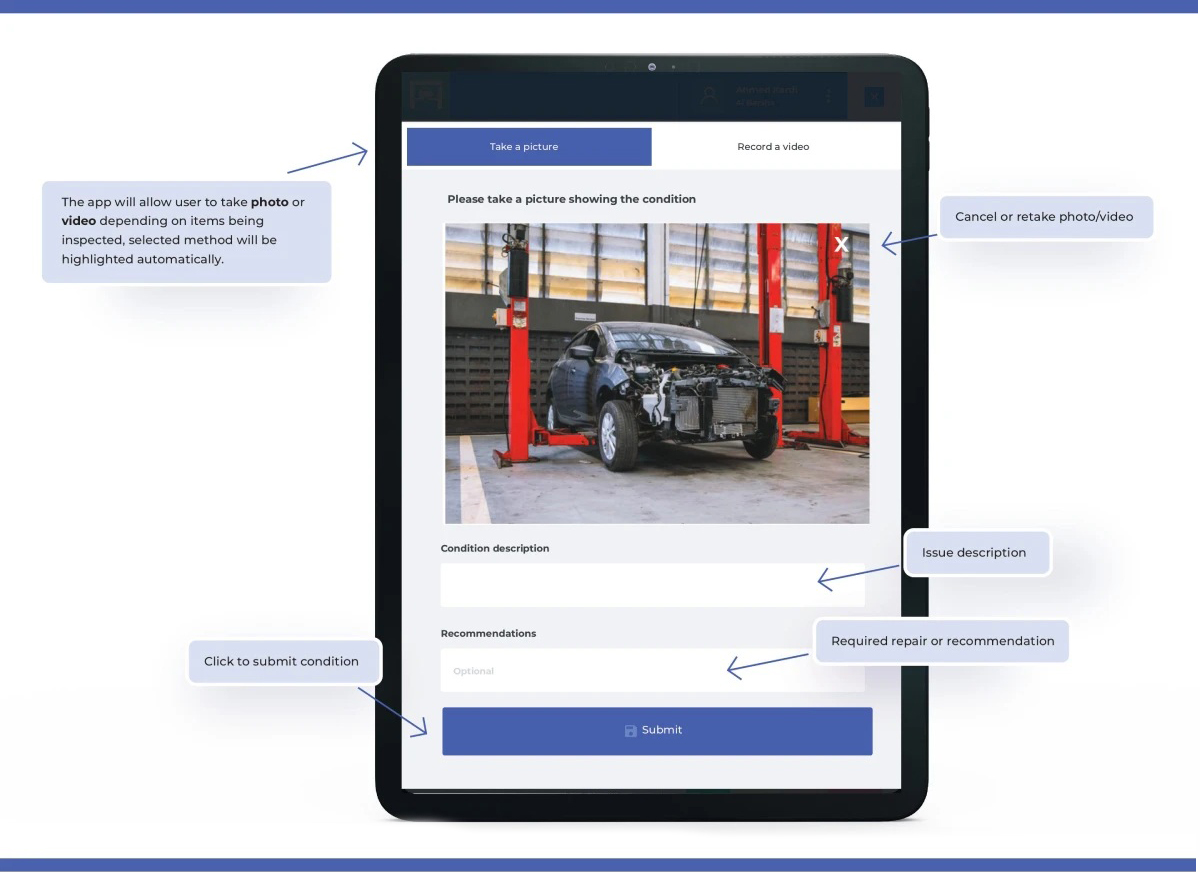The image size is (1200, 872).
Task: Click the optional Recommendations input field
Action: tap(652, 671)
